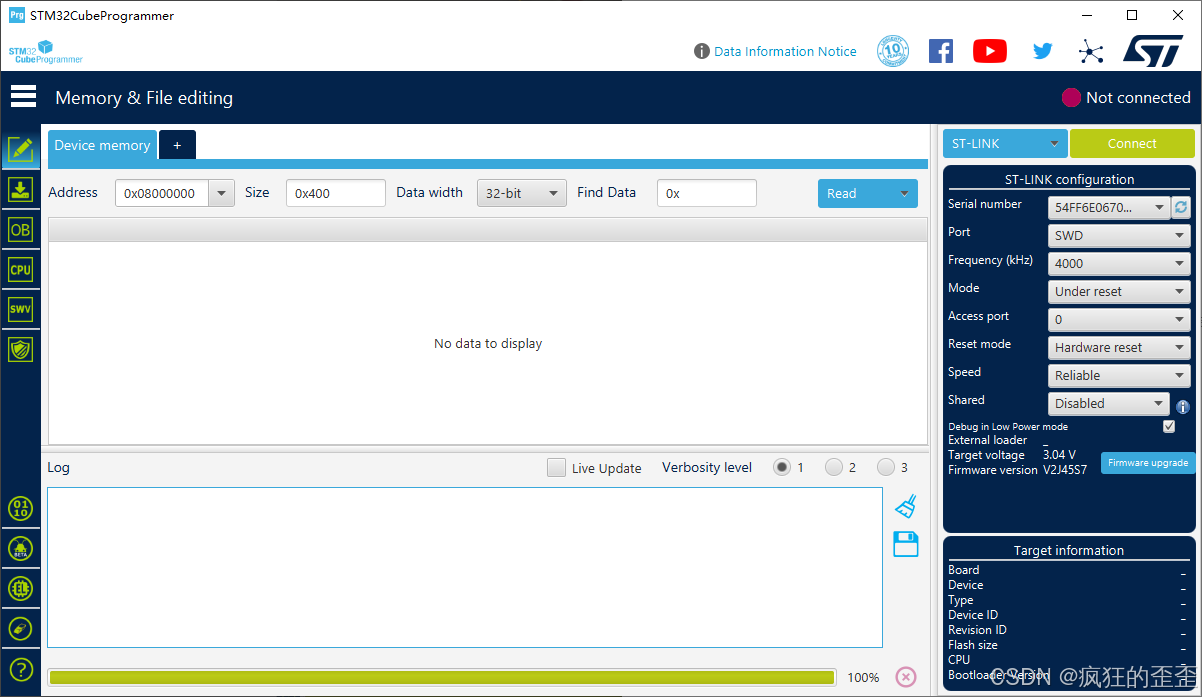Open the Facebook page icon
1202x697 pixels.
(941, 51)
